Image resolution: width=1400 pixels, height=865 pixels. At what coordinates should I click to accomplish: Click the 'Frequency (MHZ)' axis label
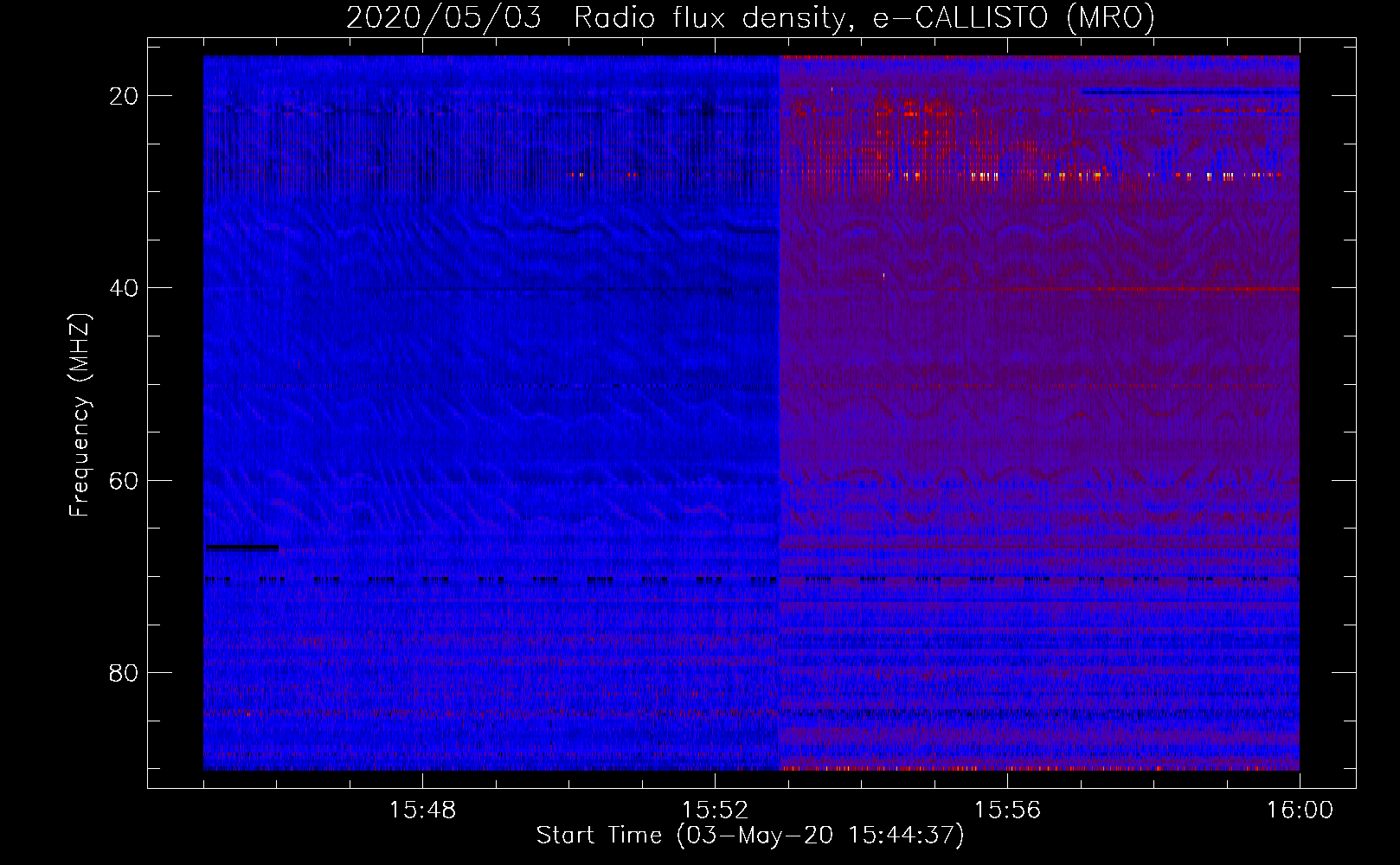(x=80, y=415)
